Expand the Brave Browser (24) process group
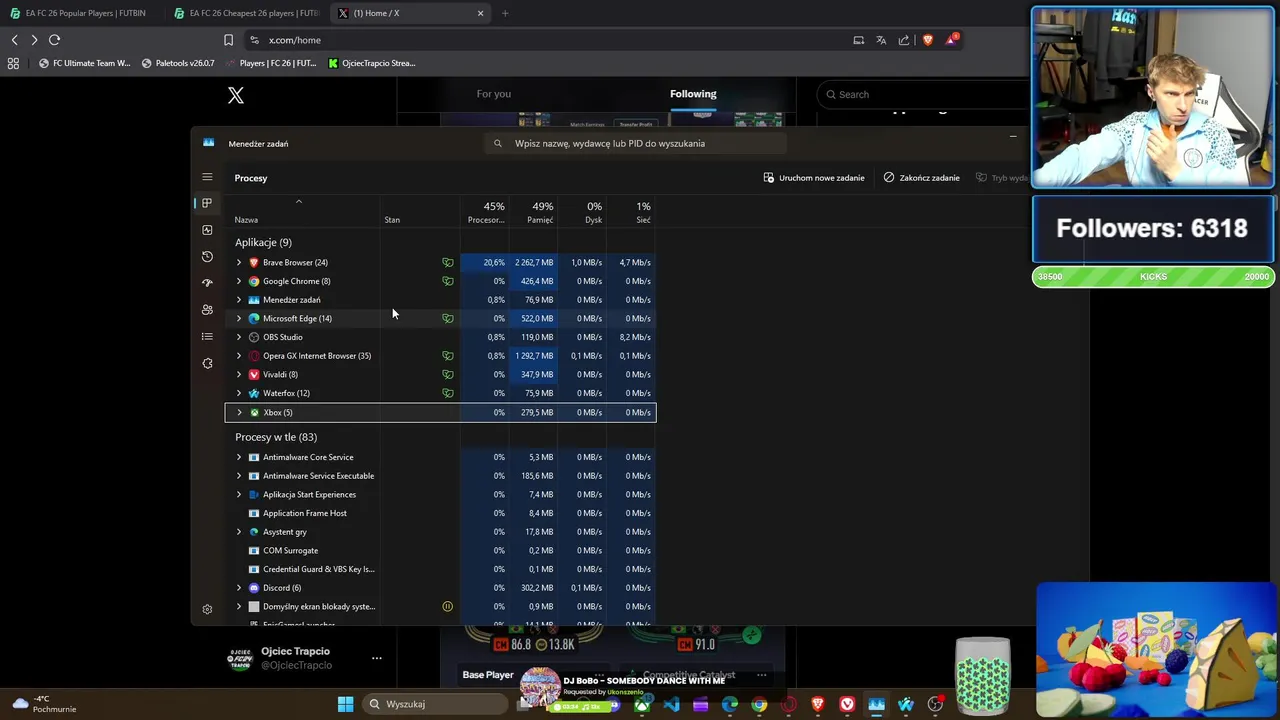 (x=239, y=262)
